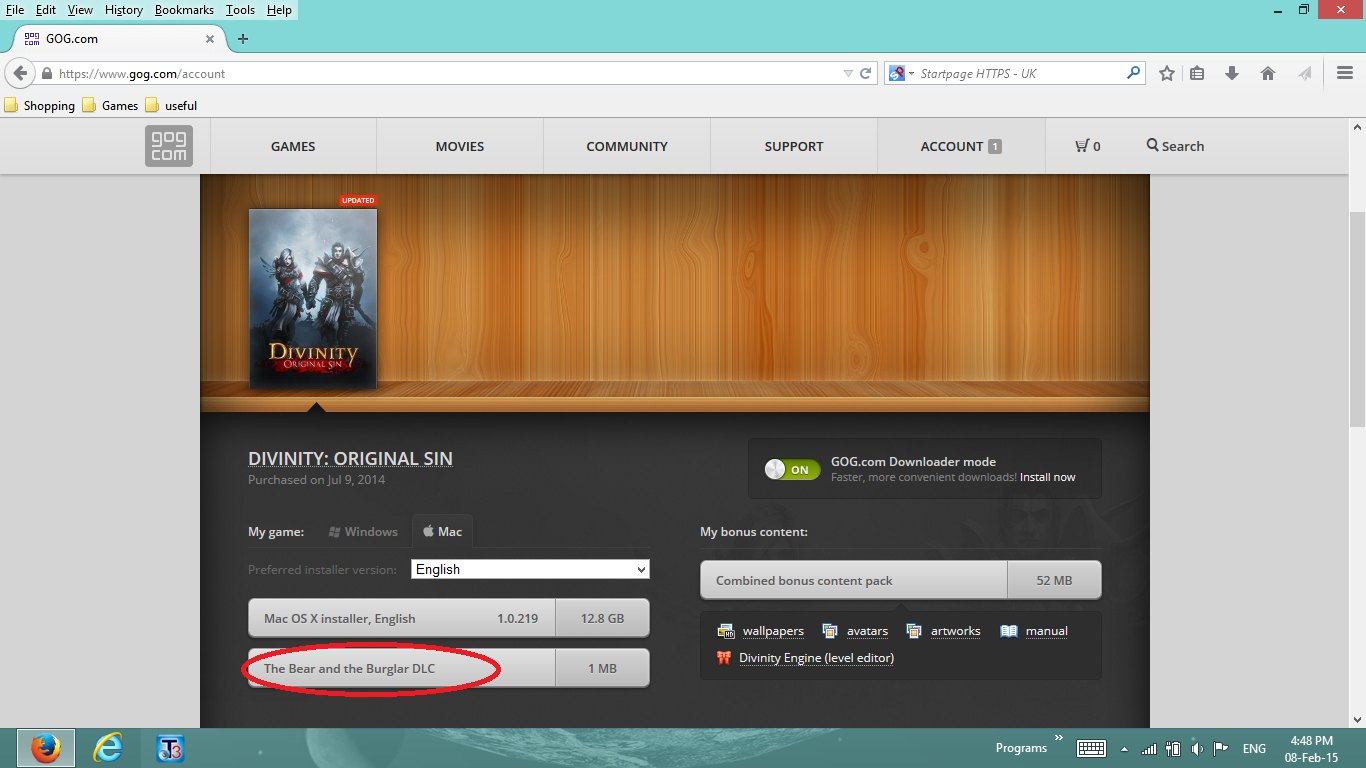Open the Edit menu

coord(46,10)
